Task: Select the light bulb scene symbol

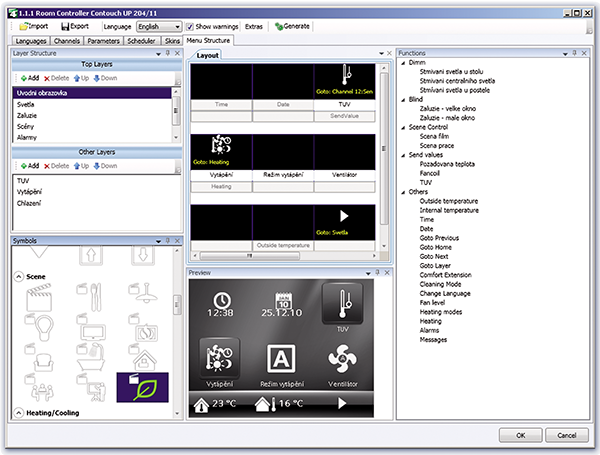Action: (39, 328)
